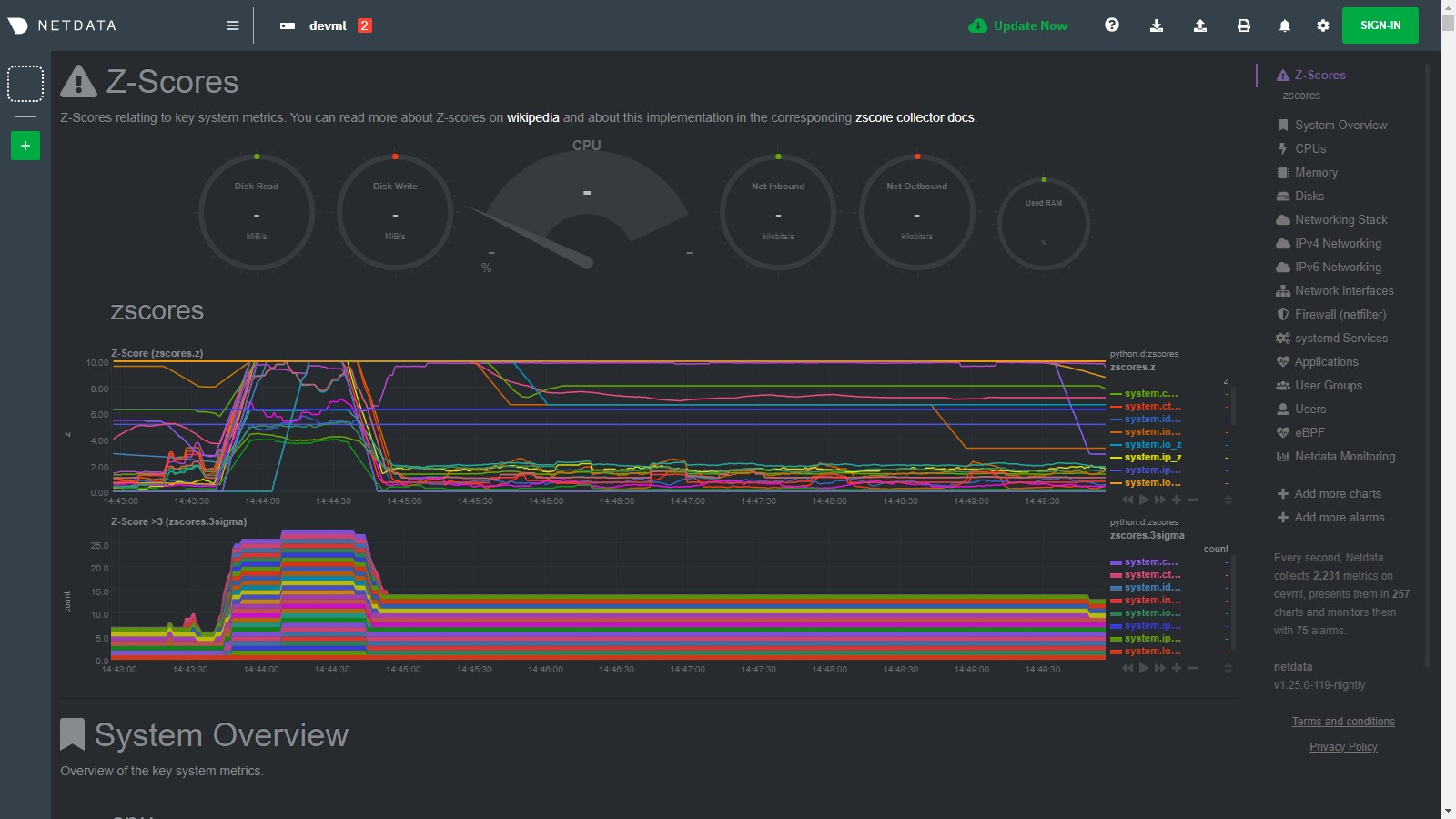Toggle pink system.ct... dimension in 3sigma legend

click(x=1145, y=574)
